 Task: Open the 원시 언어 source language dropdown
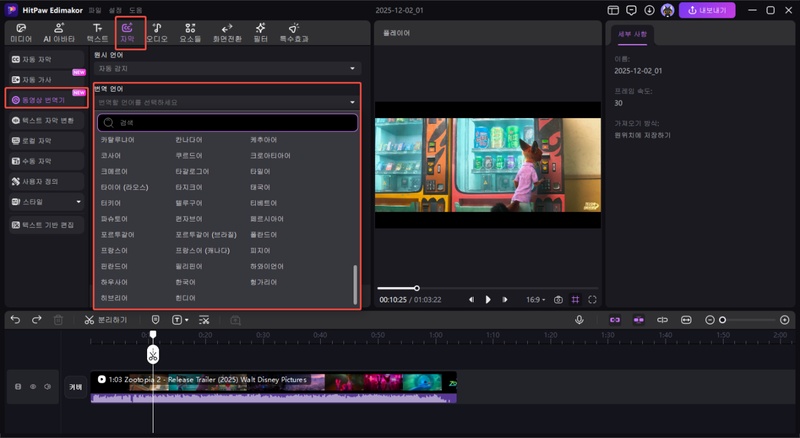tap(226, 68)
